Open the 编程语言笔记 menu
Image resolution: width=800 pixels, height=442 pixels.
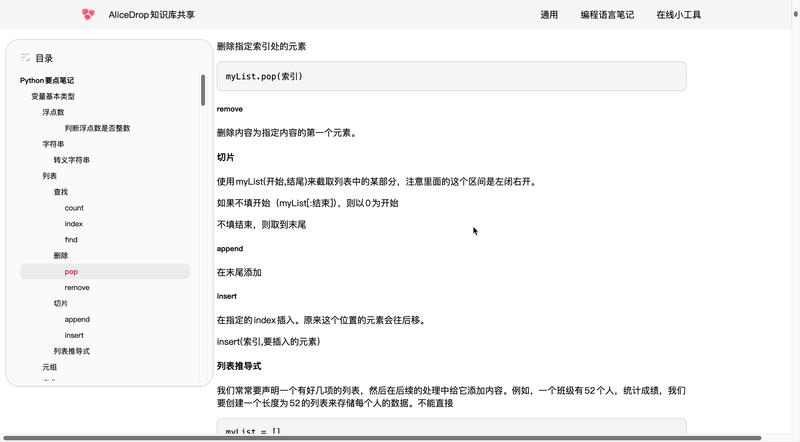[607, 15]
